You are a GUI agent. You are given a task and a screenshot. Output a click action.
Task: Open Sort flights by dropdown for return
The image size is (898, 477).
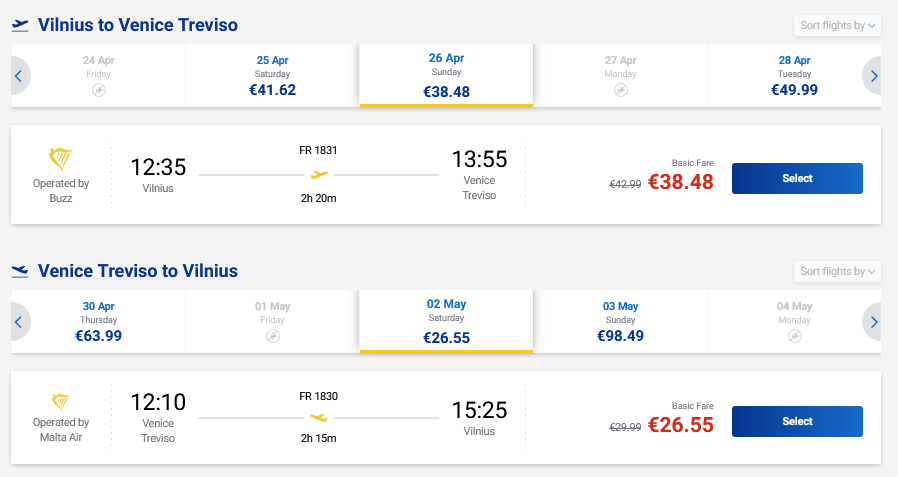837,271
